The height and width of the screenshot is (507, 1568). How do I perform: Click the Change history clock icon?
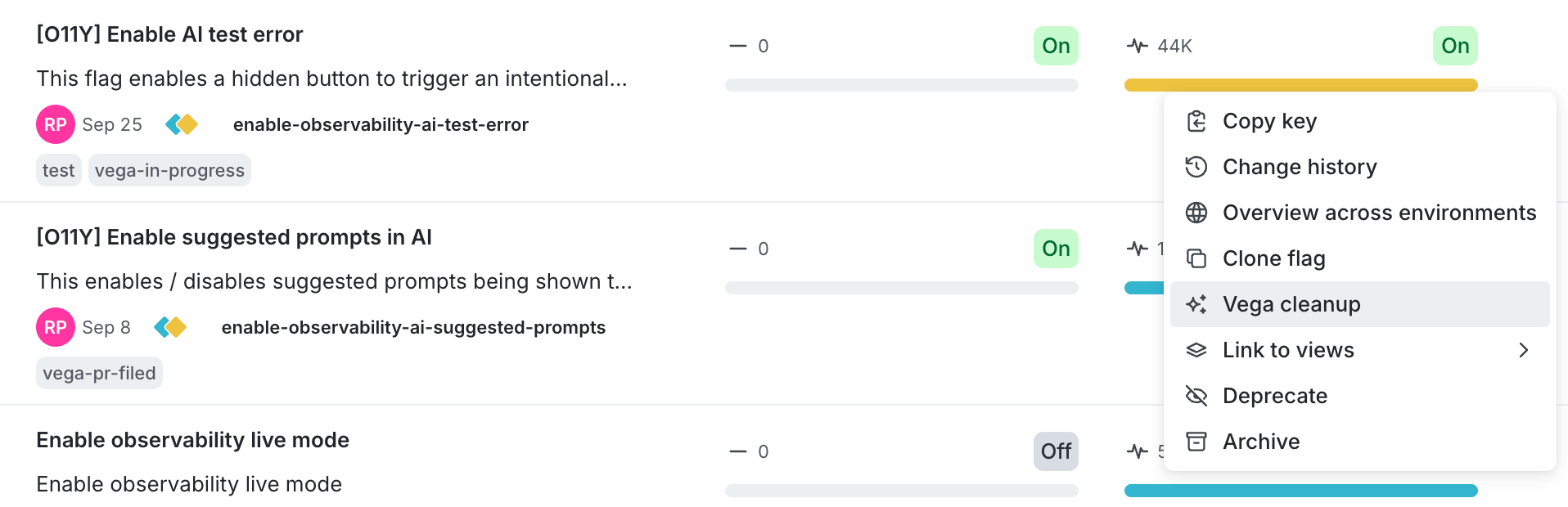(x=1196, y=167)
